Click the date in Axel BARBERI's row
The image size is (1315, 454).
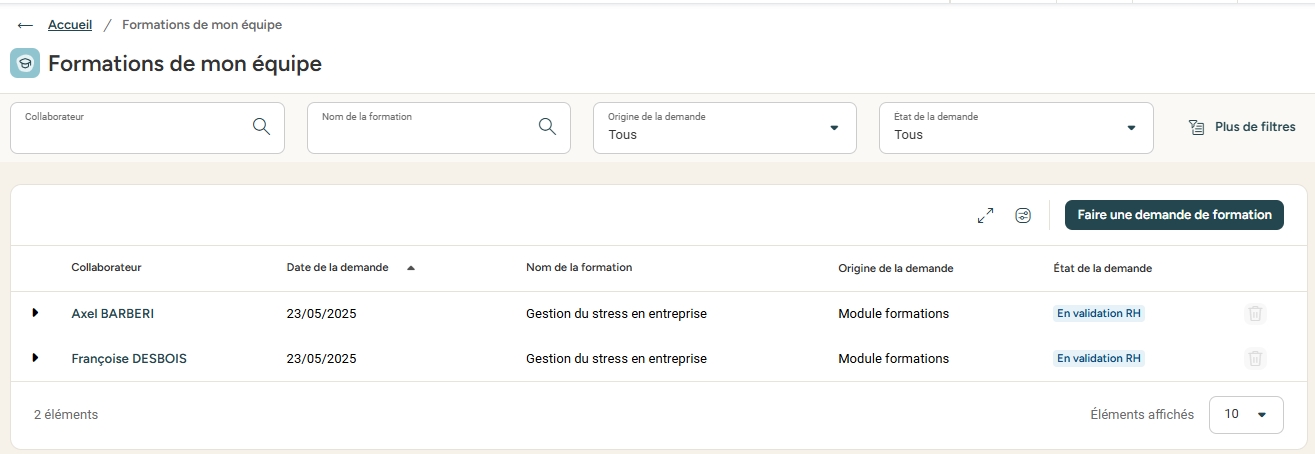[321, 314]
